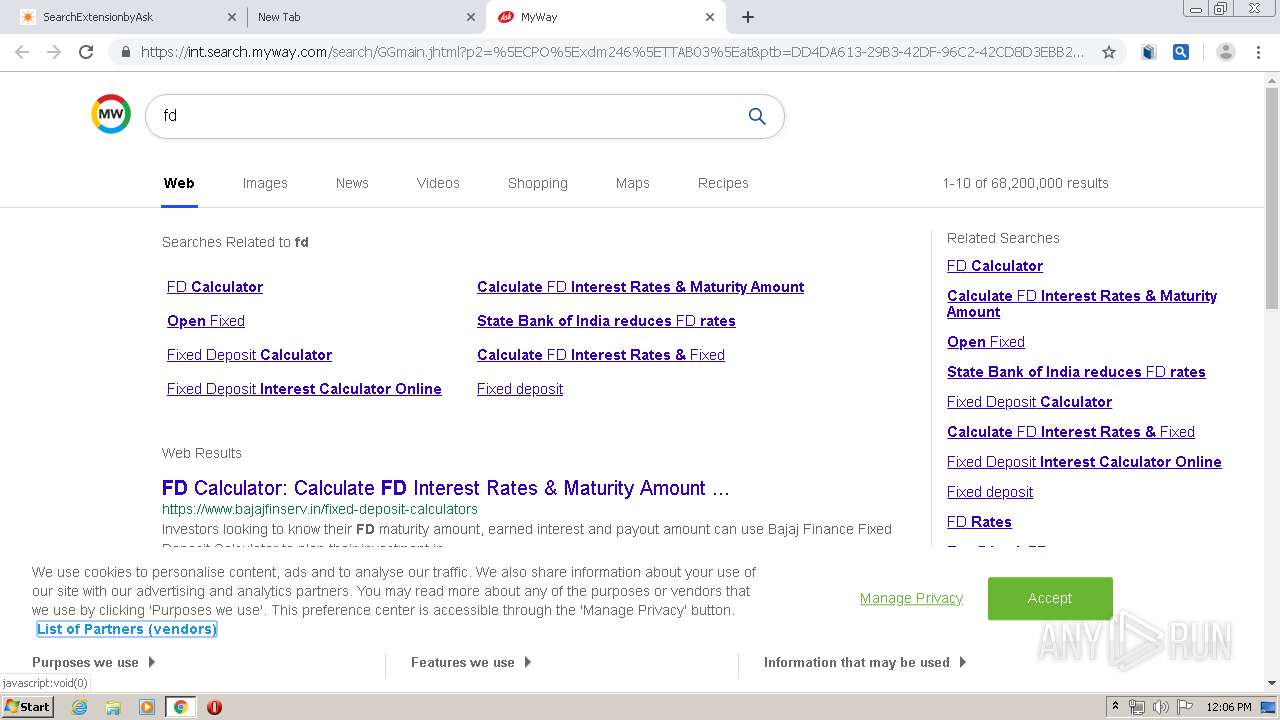Select Chrome in the taskbar
This screenshot has width=1280, height=720.
181,707
